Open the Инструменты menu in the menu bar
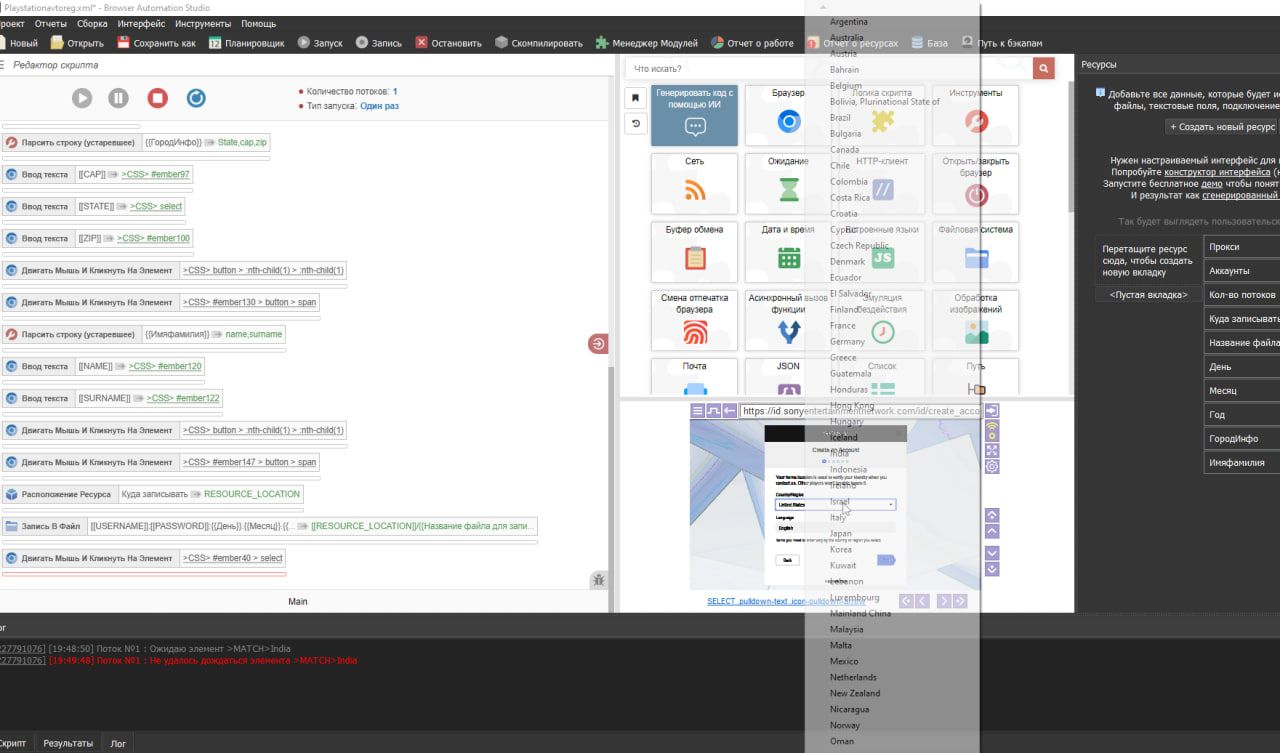 (x=203, y=23)
